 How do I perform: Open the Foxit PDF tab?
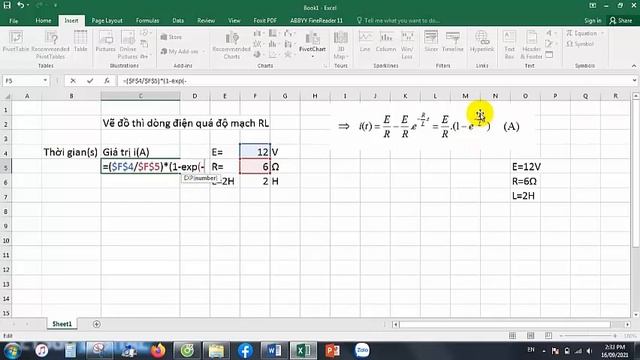265,20
